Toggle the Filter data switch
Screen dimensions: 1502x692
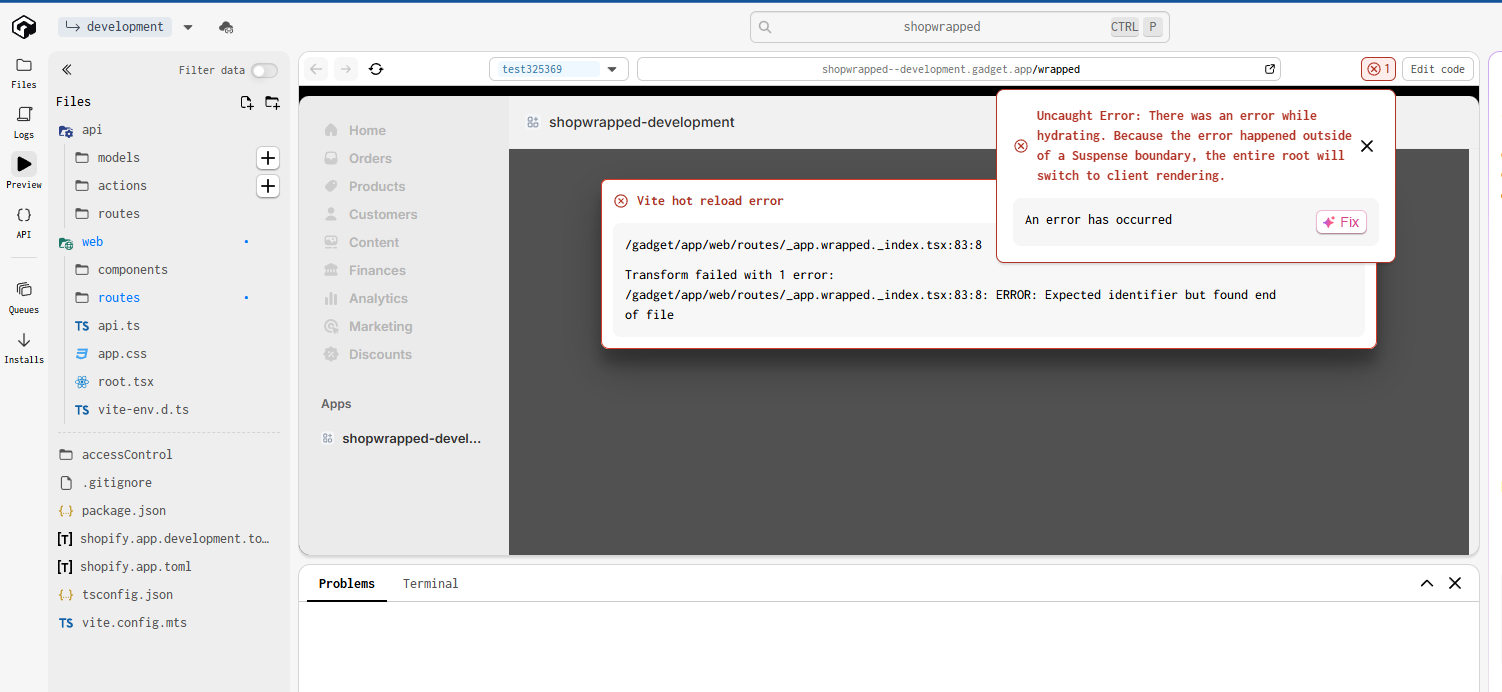pos(264,70)
